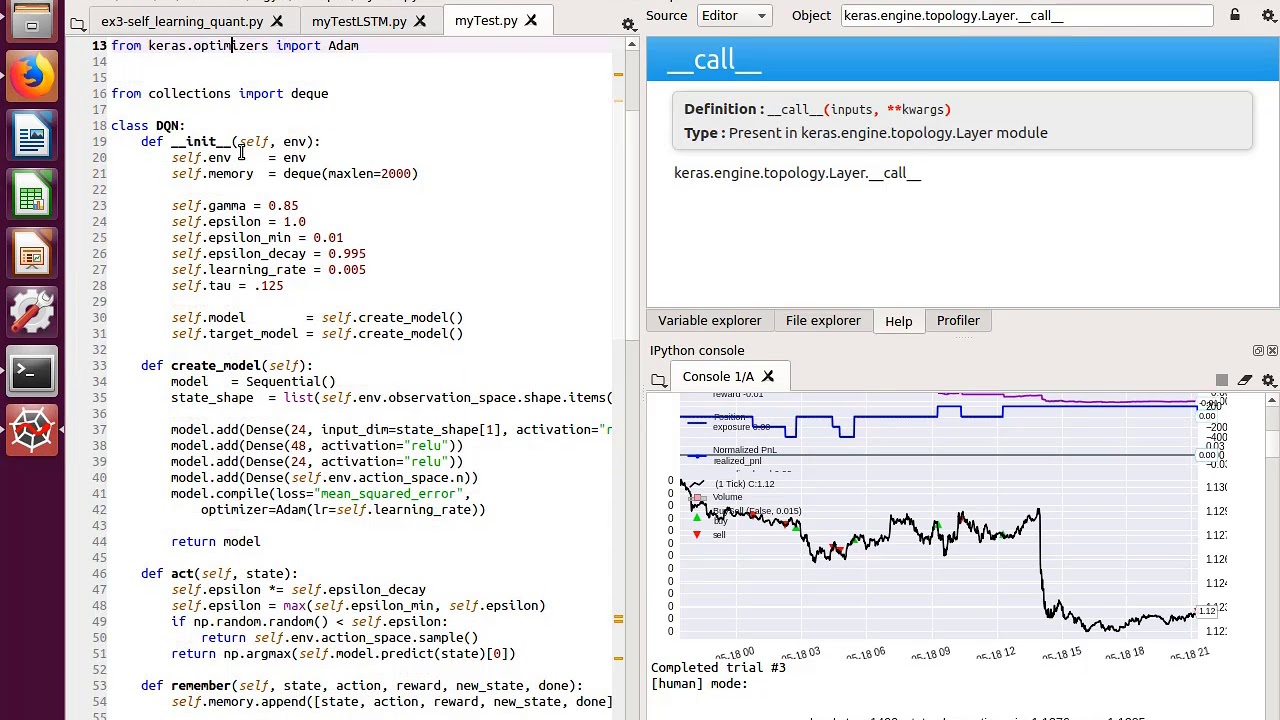Open the Source dropdown set to Editor
The image size is (1280, 720).
pos(734,15)
